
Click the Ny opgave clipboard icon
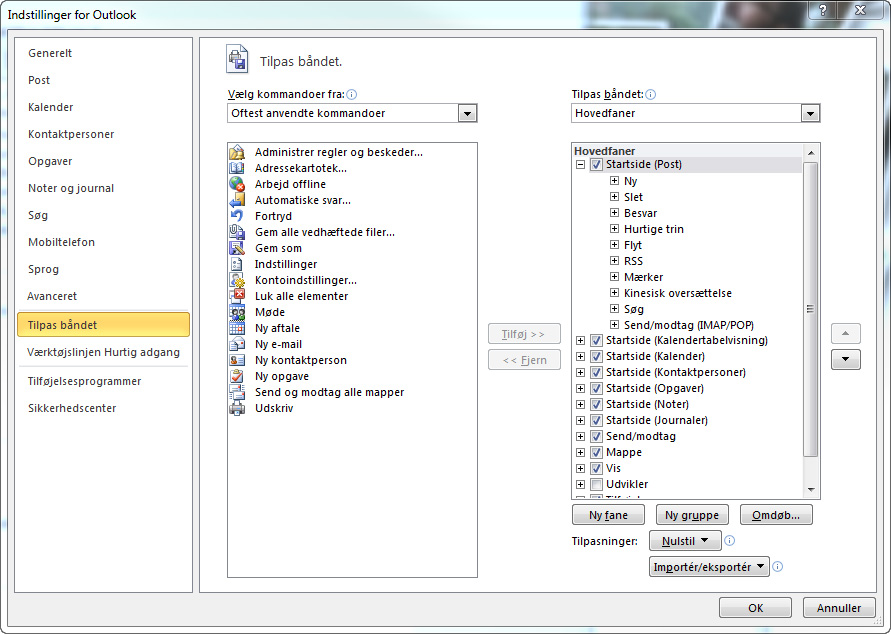click(237, 376)
